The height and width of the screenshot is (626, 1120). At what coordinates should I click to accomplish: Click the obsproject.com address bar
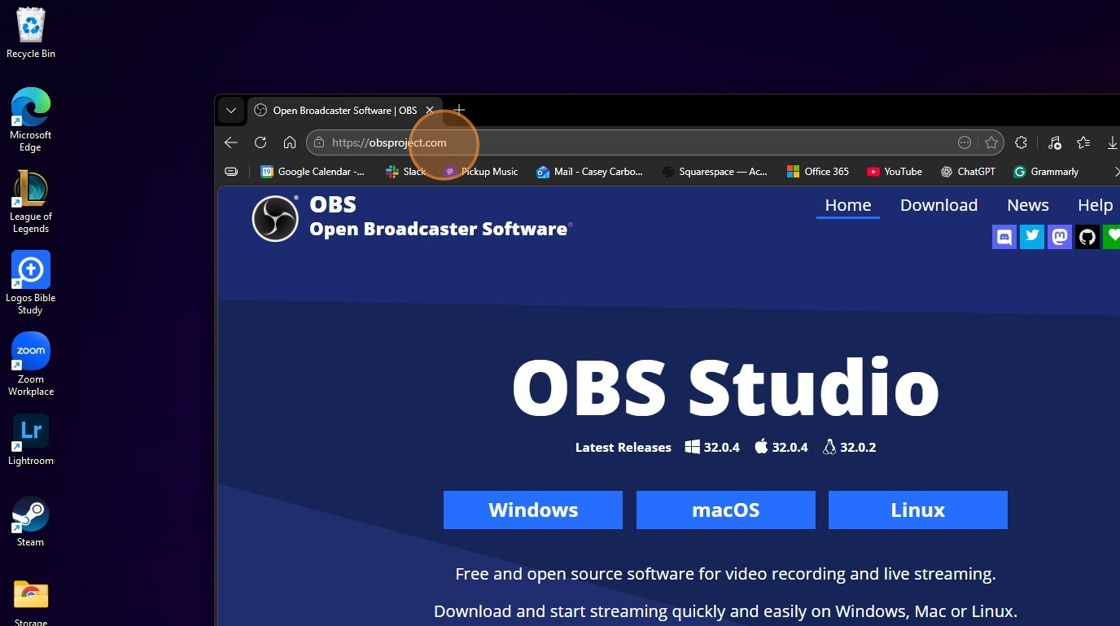pos(655,142)
